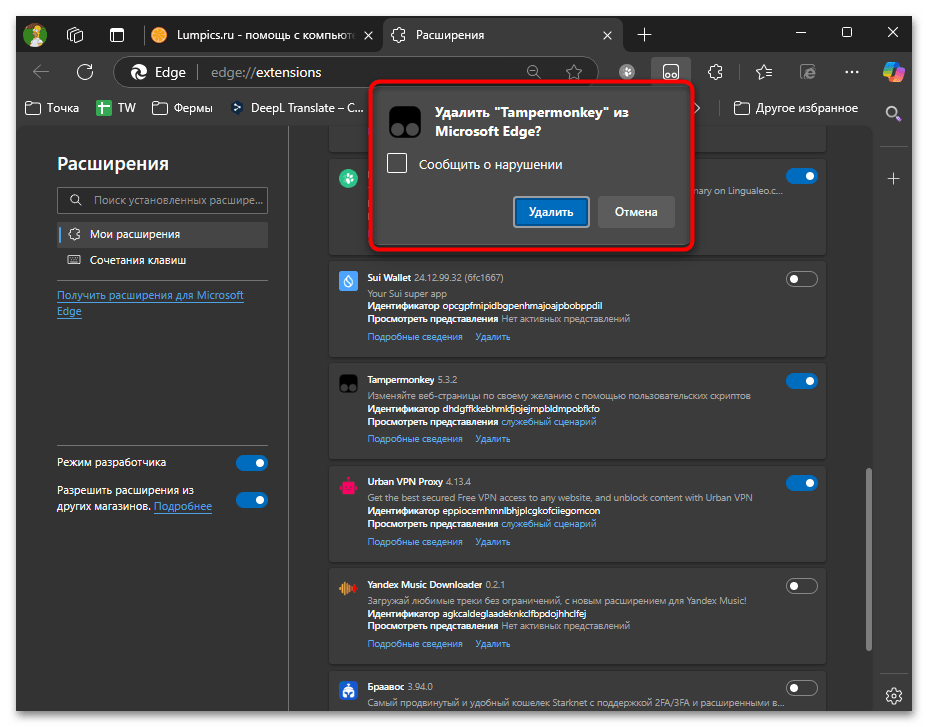The height and width of the screenshot is (727, 928).
Task: Turn off the Tampermonkey extension toggle
Action: click(x=801, y=381)
